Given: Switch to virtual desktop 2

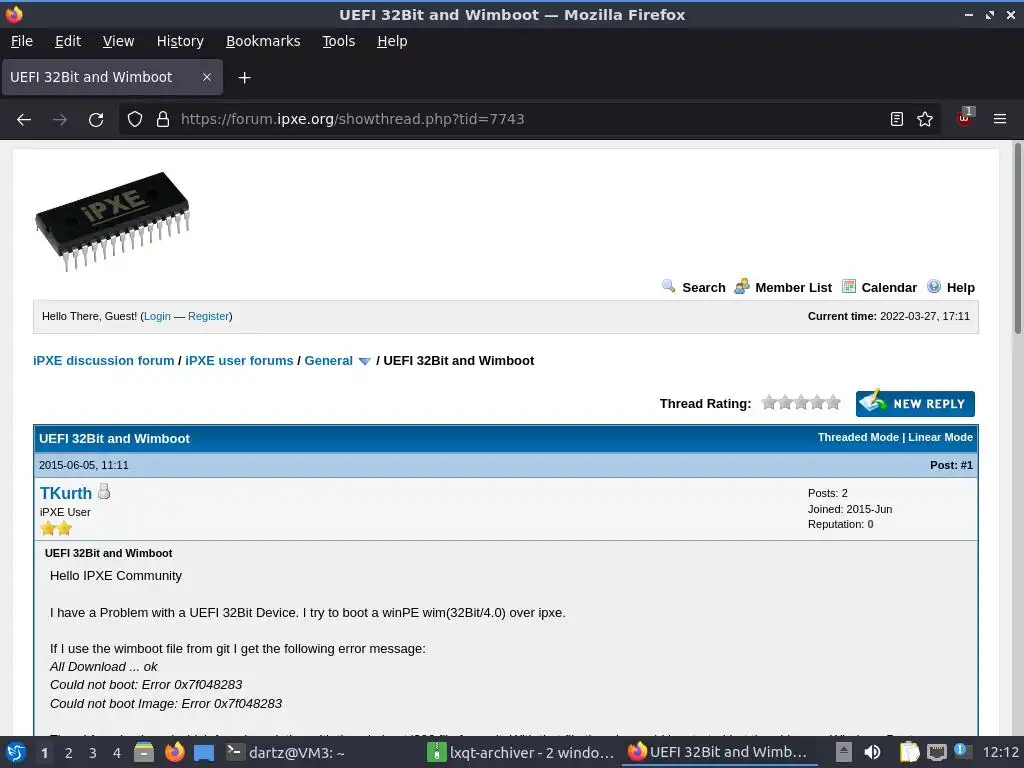Looking at the screenshot, I should [69, 752].
